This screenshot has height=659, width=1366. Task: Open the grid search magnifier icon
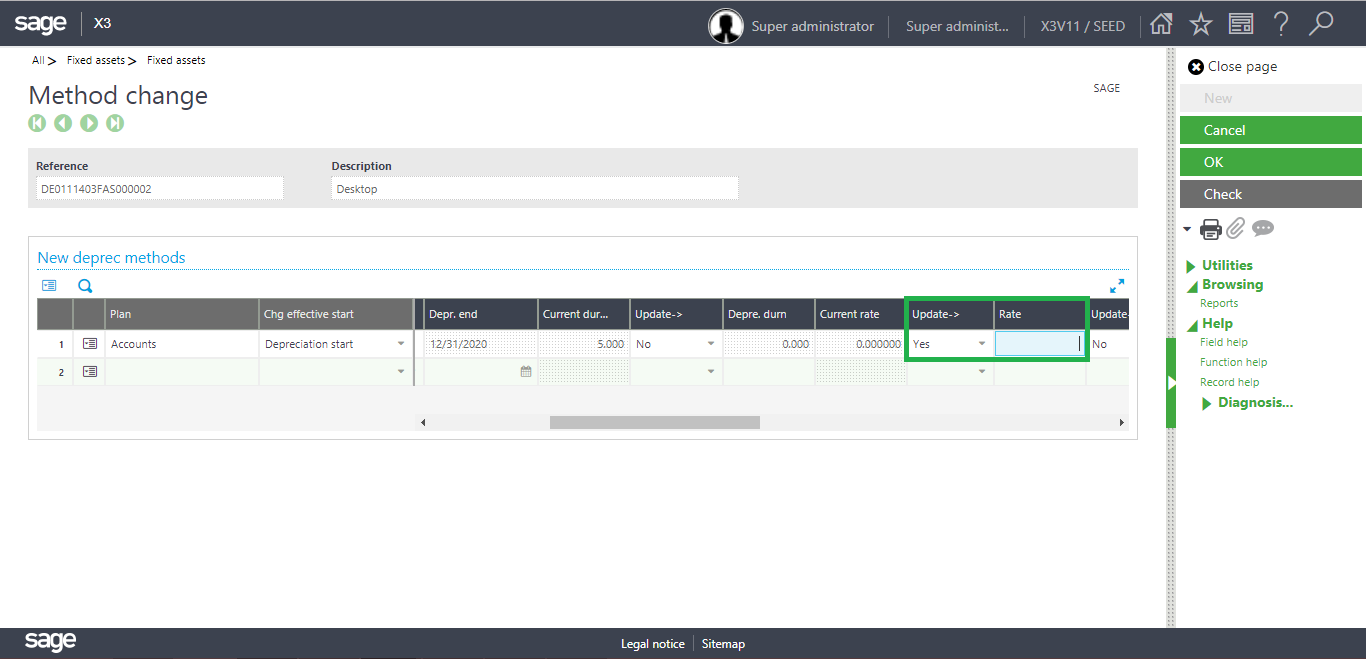[85, 285]
